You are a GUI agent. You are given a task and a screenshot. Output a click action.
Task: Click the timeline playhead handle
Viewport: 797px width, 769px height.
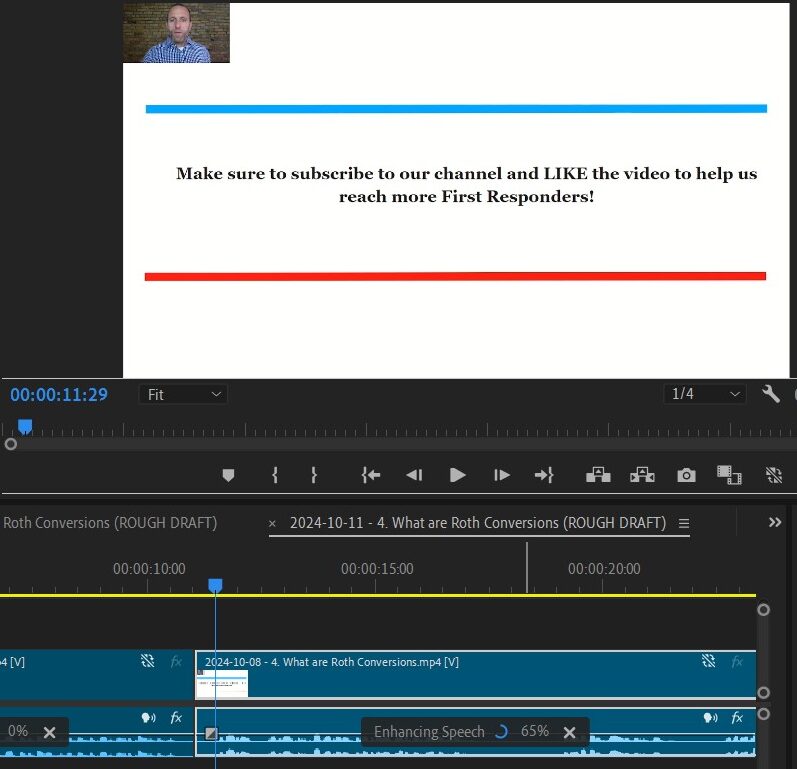[x=216, y=586]
